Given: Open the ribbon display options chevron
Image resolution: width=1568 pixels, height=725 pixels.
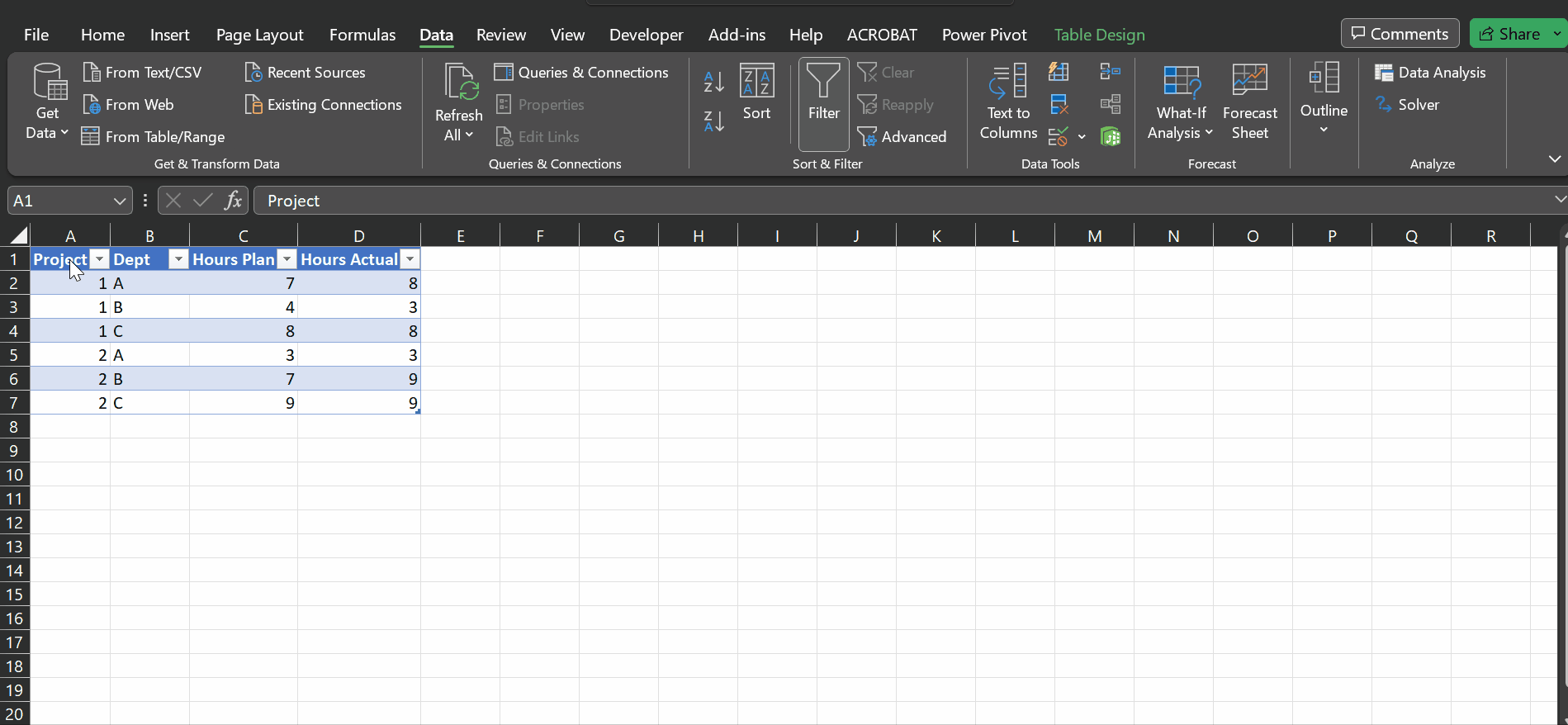Looking at the screenshot, I should coord(1555,159).
